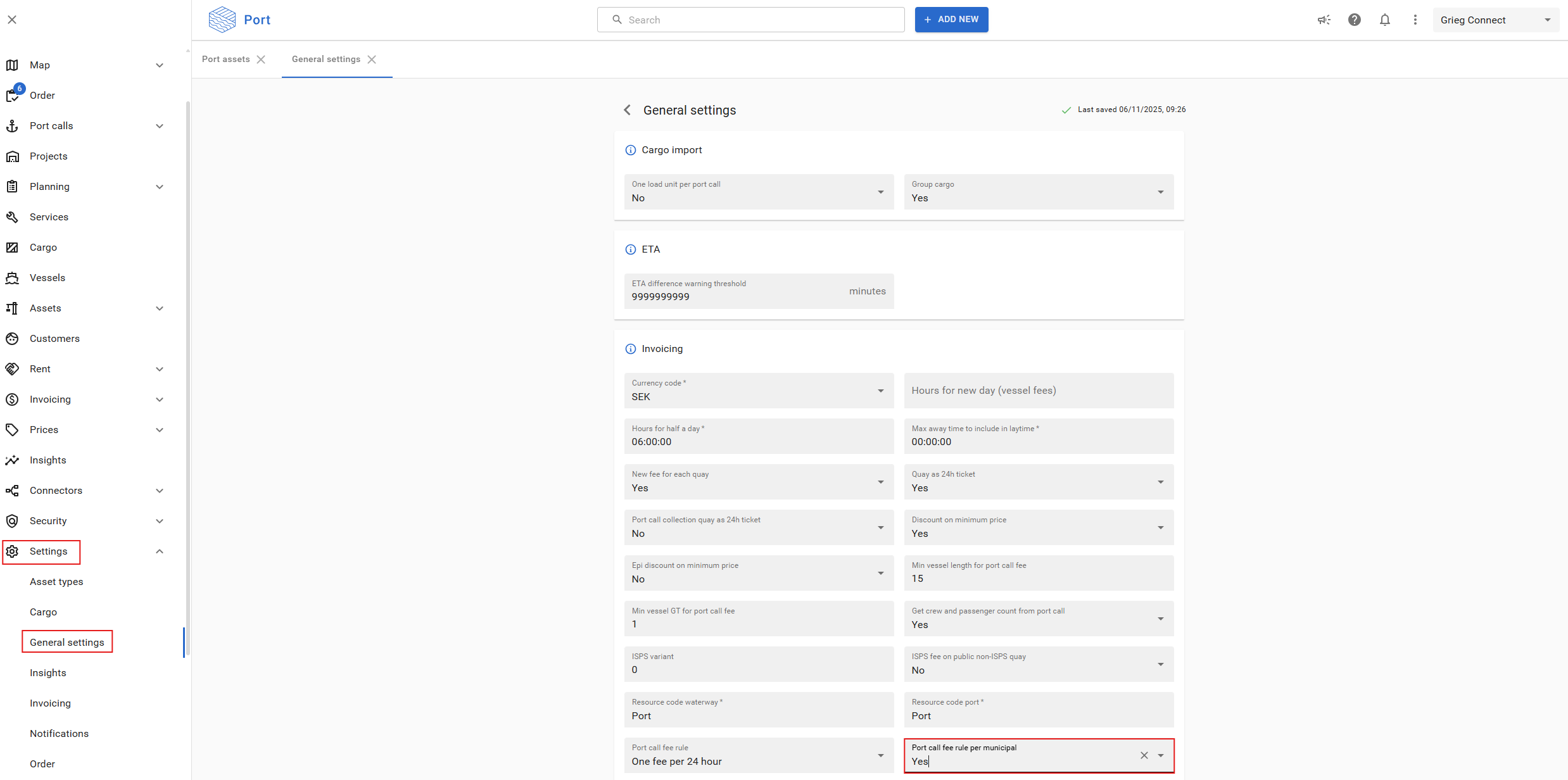Click the ADD NEW button
Viewport: 1568px width, 780px height.
[x=951, y=20]
